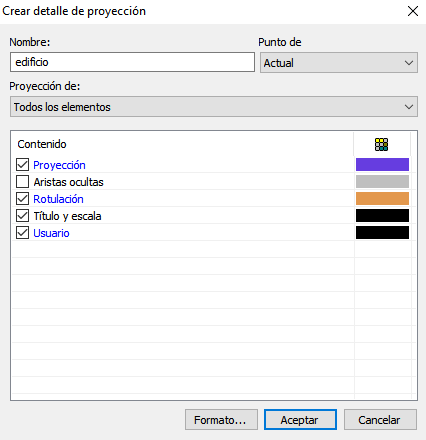Screen dimensions: 426x440
Task: Expand the Proyección de dropdown
Action: [214, 107]
